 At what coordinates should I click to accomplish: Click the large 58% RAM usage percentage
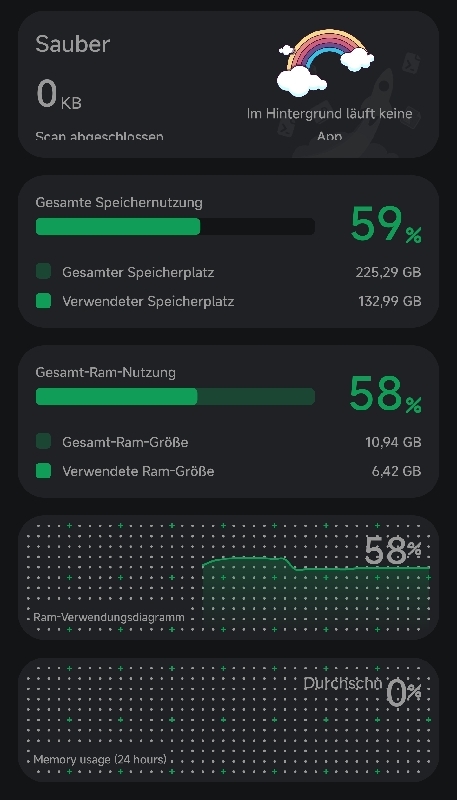pyautogui.click(x=386, y=394)
